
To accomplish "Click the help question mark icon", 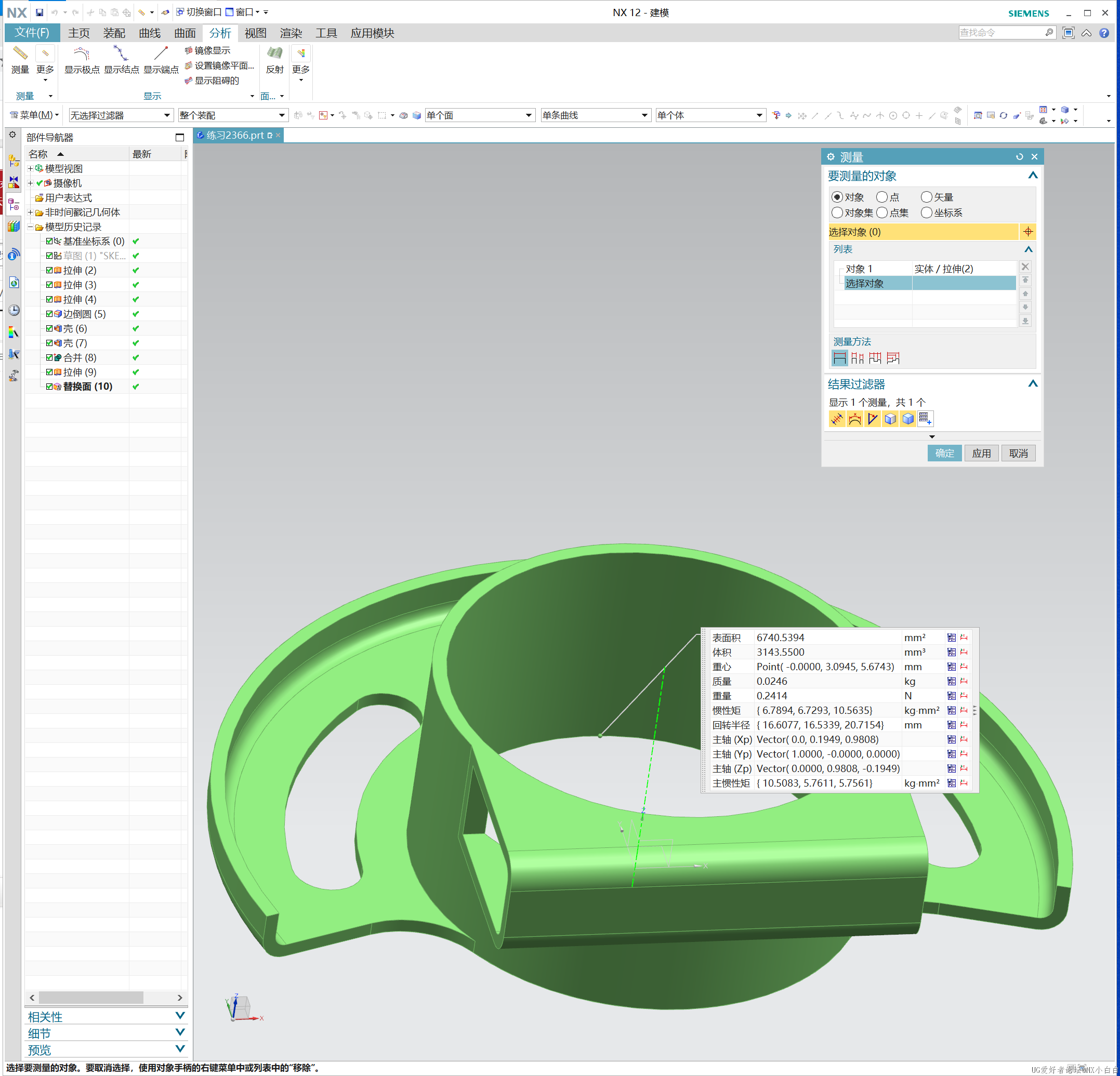I will click(x=1104, y=33).
